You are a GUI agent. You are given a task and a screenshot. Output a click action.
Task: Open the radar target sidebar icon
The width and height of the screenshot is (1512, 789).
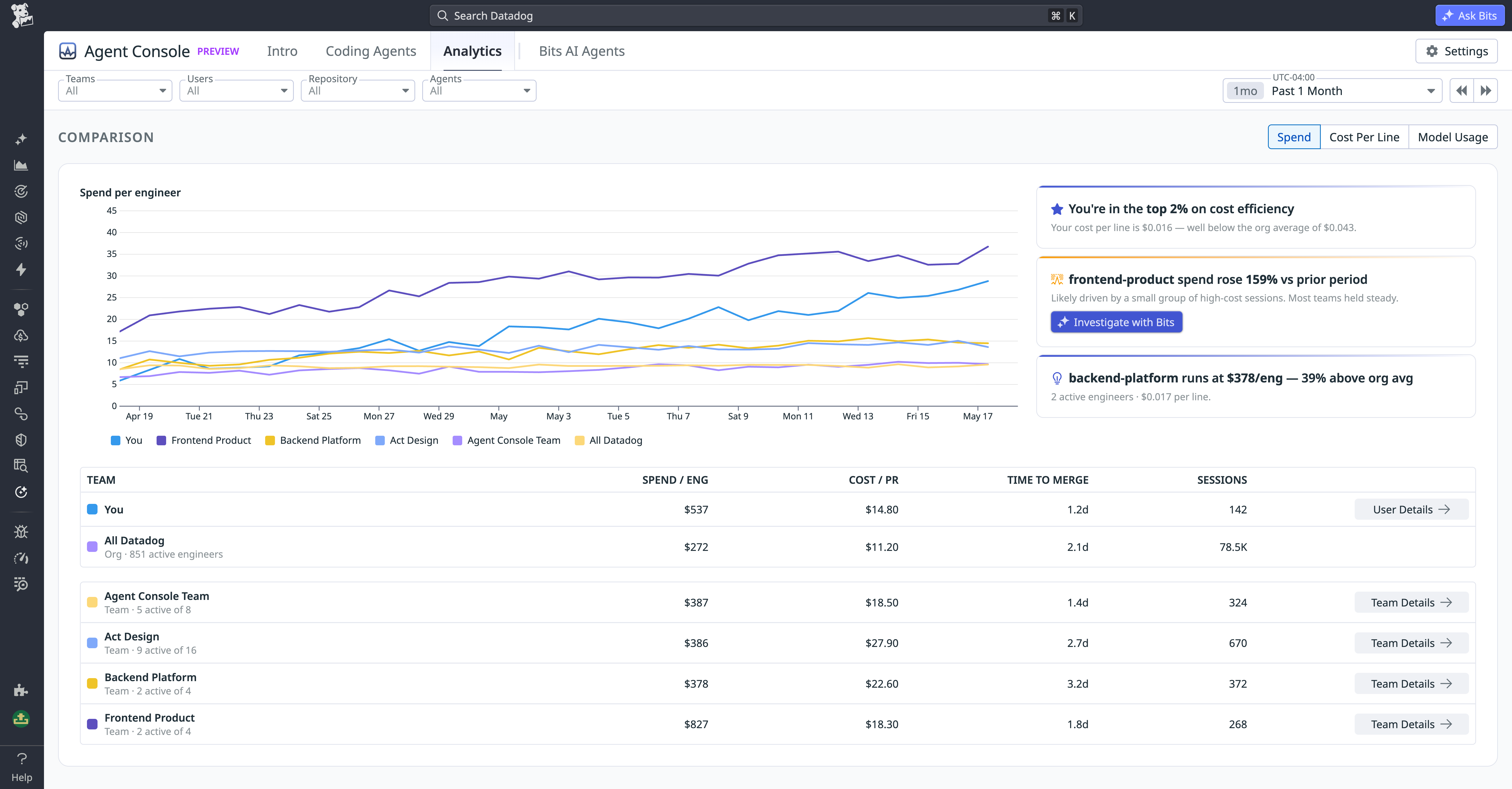click(21, 191)
